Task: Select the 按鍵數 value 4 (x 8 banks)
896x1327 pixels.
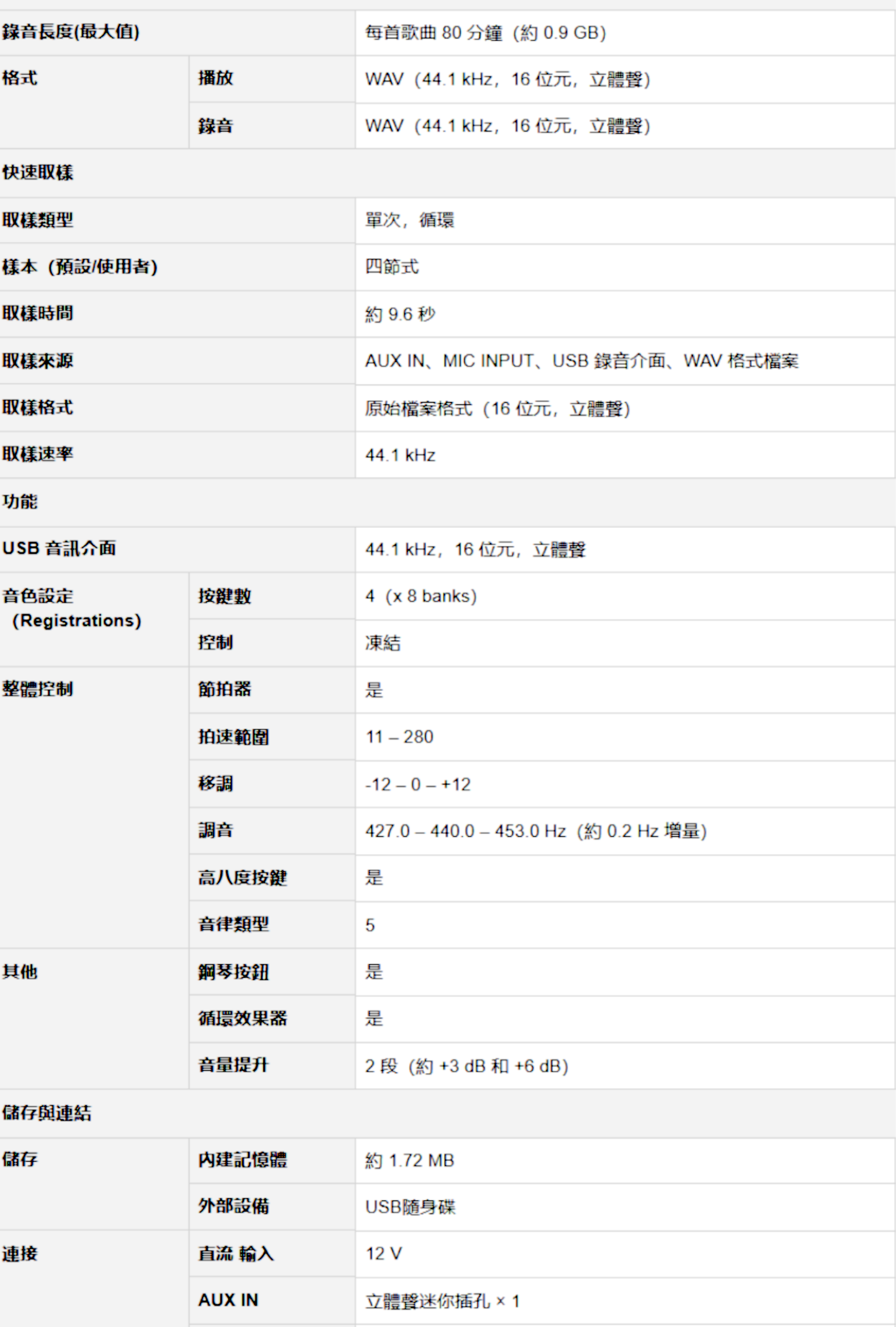Action: tap(421, 596)
